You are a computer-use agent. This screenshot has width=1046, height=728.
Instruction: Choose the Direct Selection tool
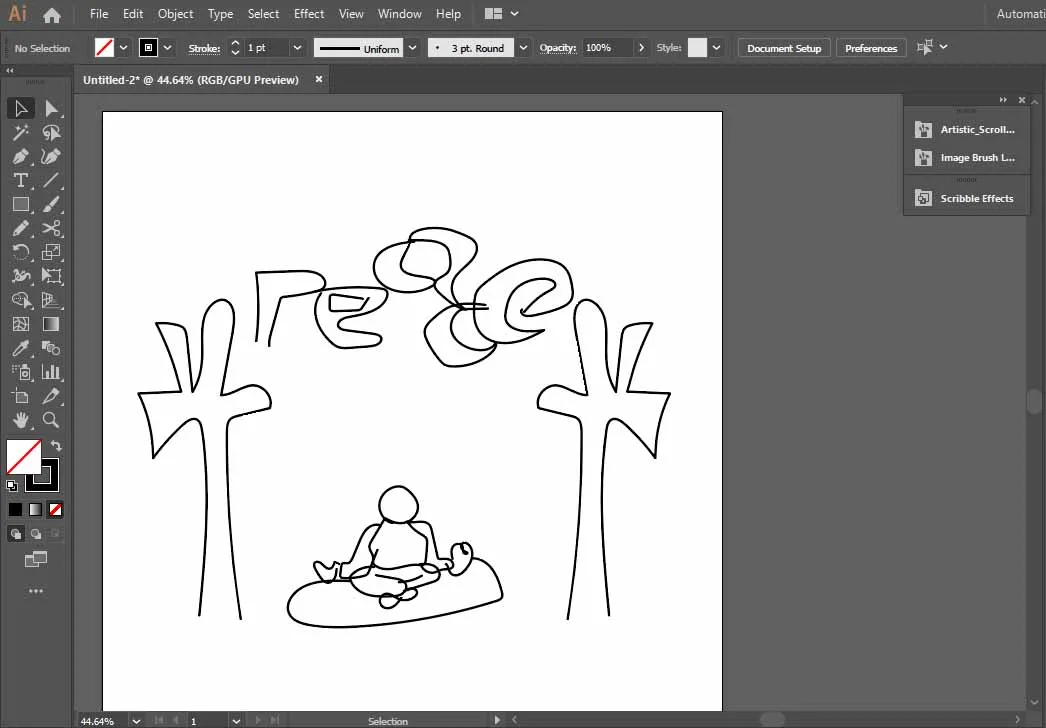click(x=51, y=108)
